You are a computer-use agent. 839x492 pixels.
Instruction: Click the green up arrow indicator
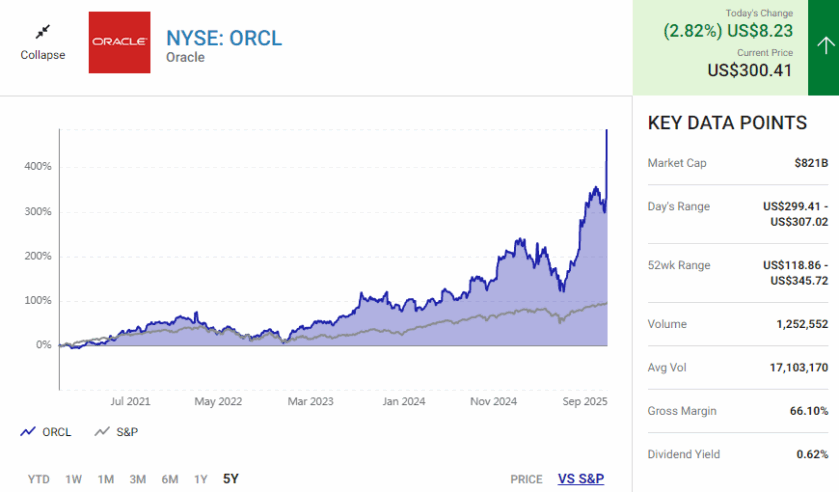823,44
